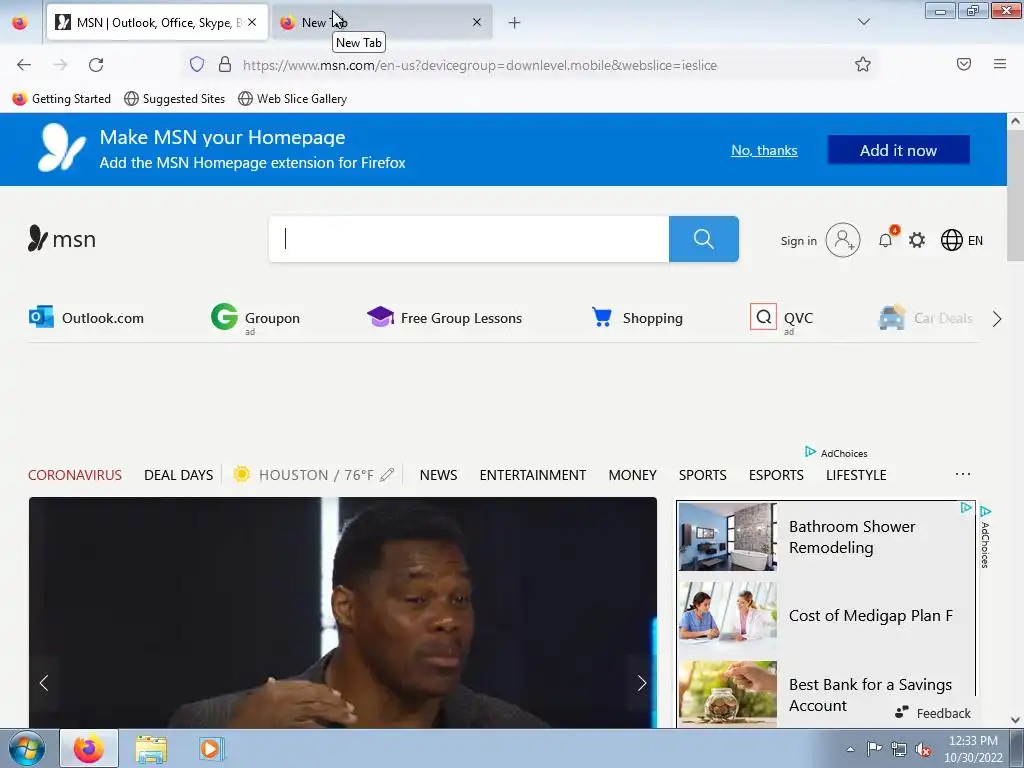The image size is (1024, 768).
Task: Open the CORONAVIRUS section
Action: (75, 475)
